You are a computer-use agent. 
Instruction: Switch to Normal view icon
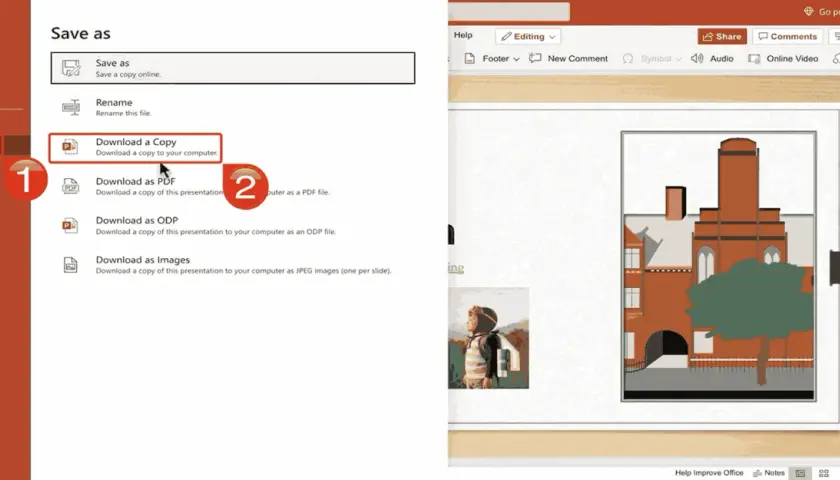800,473
